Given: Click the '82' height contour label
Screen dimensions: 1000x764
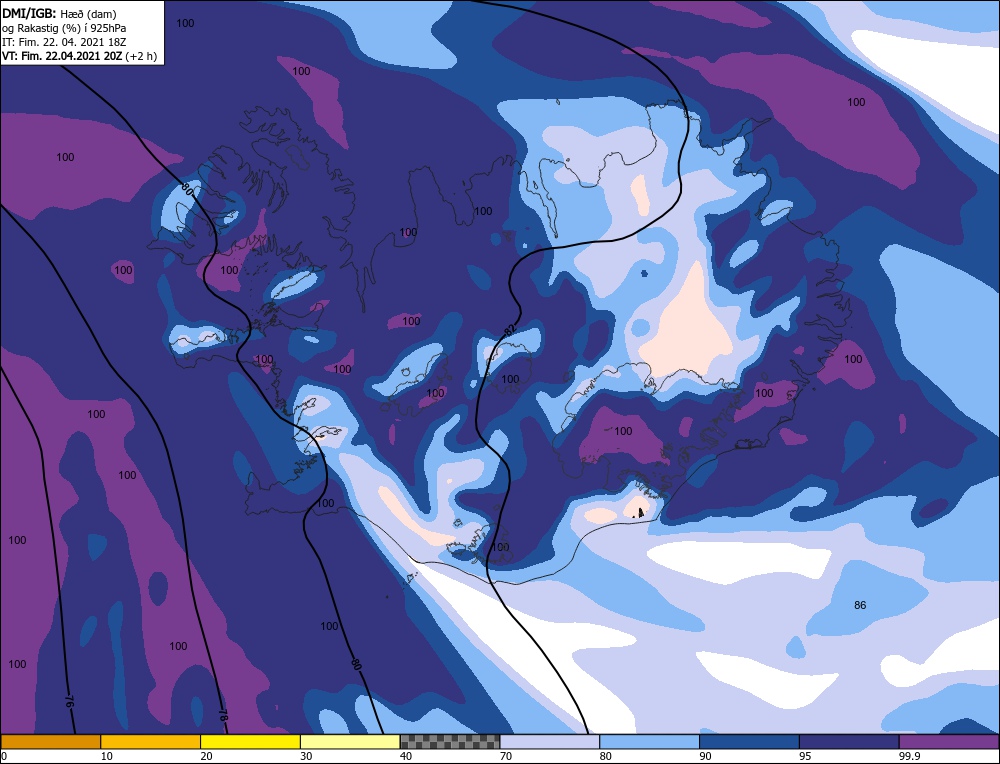Looking at the screenshot, I should [x=510, y=330].
